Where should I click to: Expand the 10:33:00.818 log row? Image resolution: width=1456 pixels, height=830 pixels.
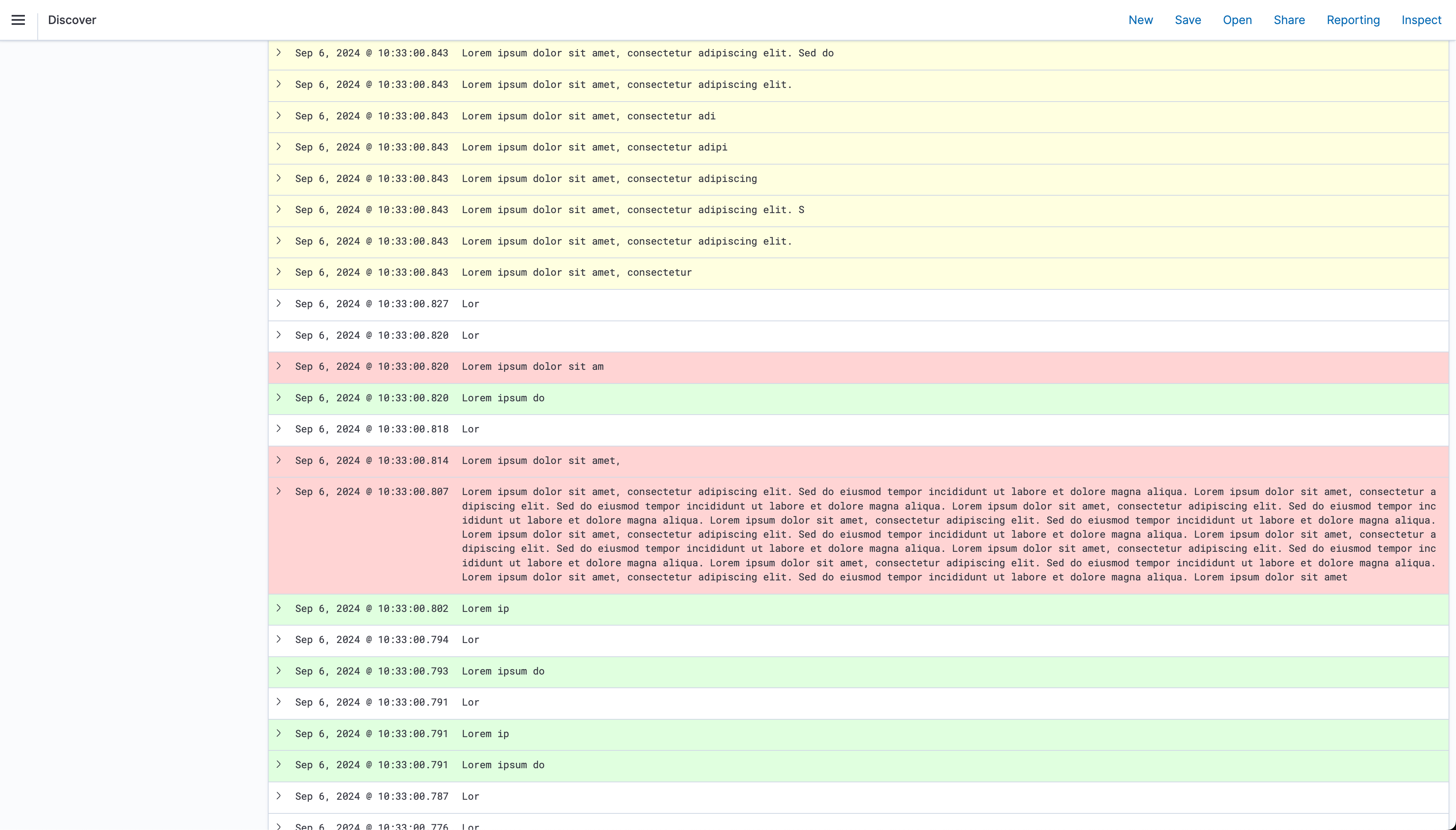click(279, 429)
